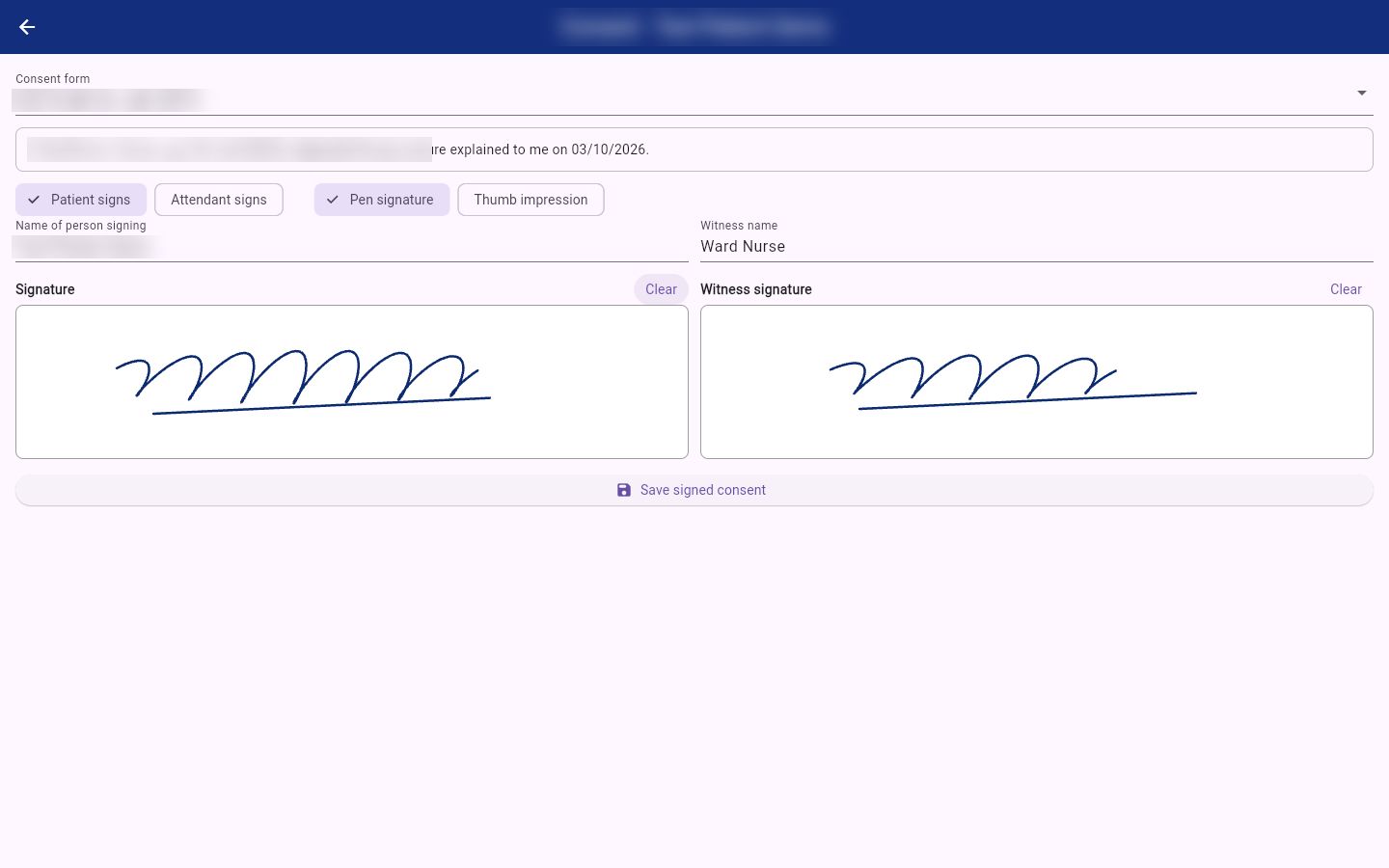Screen dimensions: 1389x868
Task: Choose the Pen signature option
Action: pos(382,200)
